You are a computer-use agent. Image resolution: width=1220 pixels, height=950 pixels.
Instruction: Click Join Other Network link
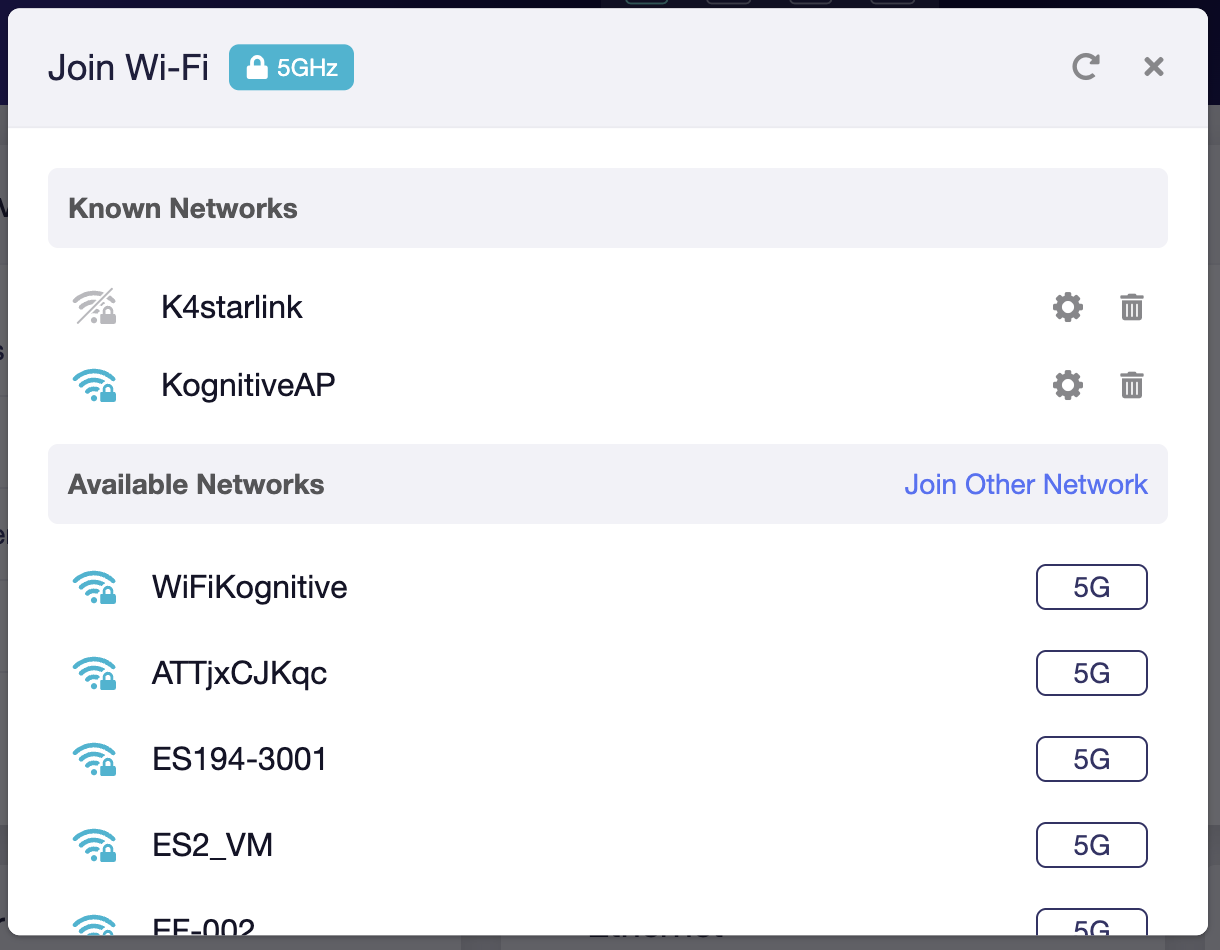pos(1025,485)
